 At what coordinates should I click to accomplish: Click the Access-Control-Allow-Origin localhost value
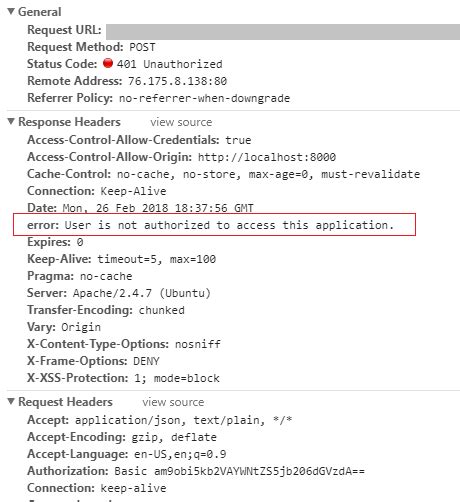click(x=267, y=157)
